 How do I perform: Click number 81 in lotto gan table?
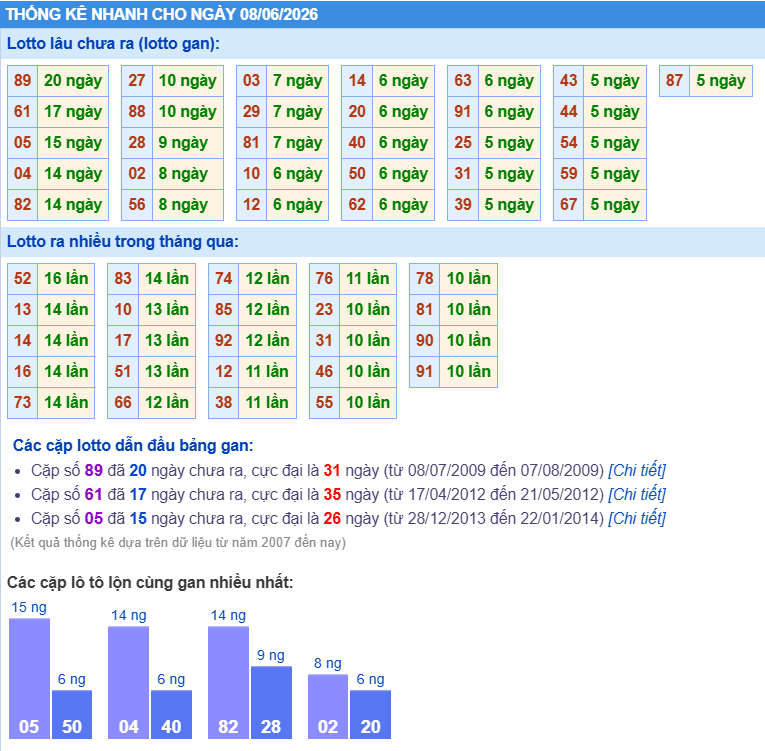click(251, 142)
